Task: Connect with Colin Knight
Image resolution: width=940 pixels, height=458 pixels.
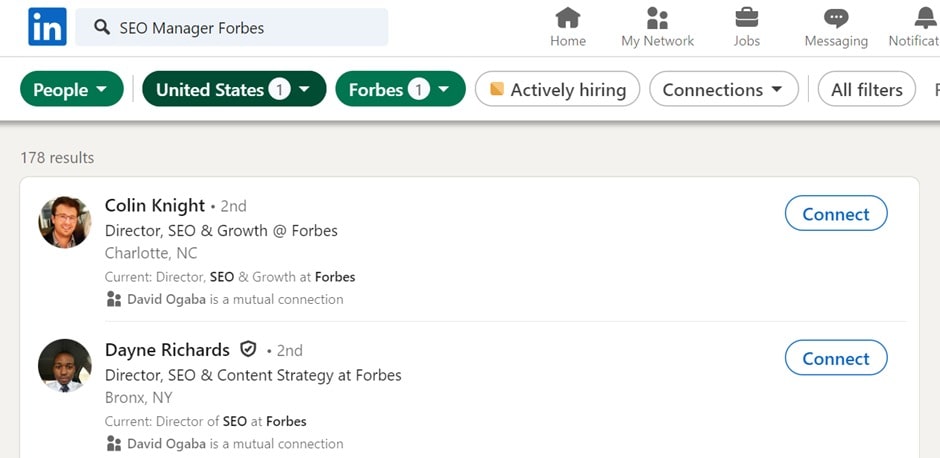Action: point(836,213)
